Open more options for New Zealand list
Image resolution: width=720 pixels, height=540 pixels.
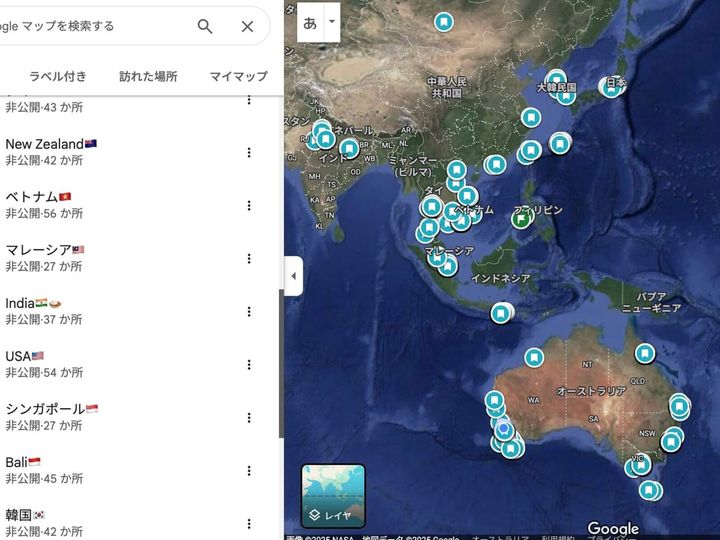249,152
